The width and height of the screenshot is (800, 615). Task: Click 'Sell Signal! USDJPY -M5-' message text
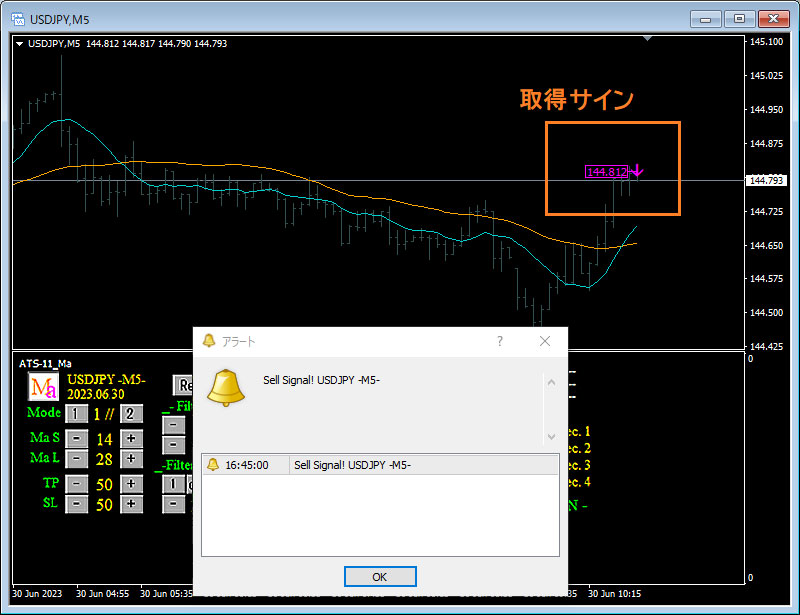click(x=321, y=380)
